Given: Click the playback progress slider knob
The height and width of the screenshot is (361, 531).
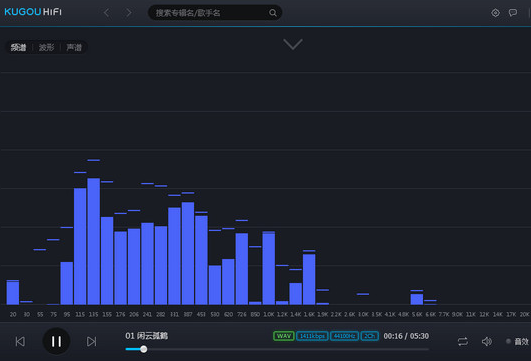Looking at the screenshot, I should 144,349.
